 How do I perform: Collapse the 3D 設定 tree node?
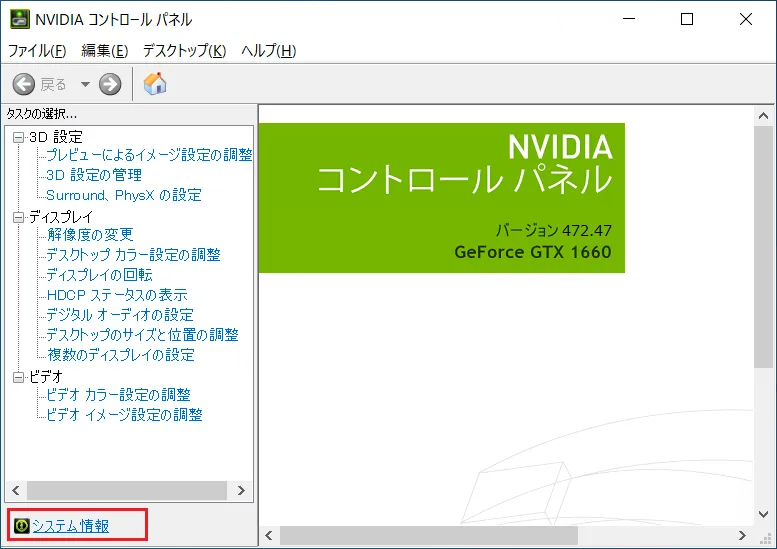coord(18,137)
